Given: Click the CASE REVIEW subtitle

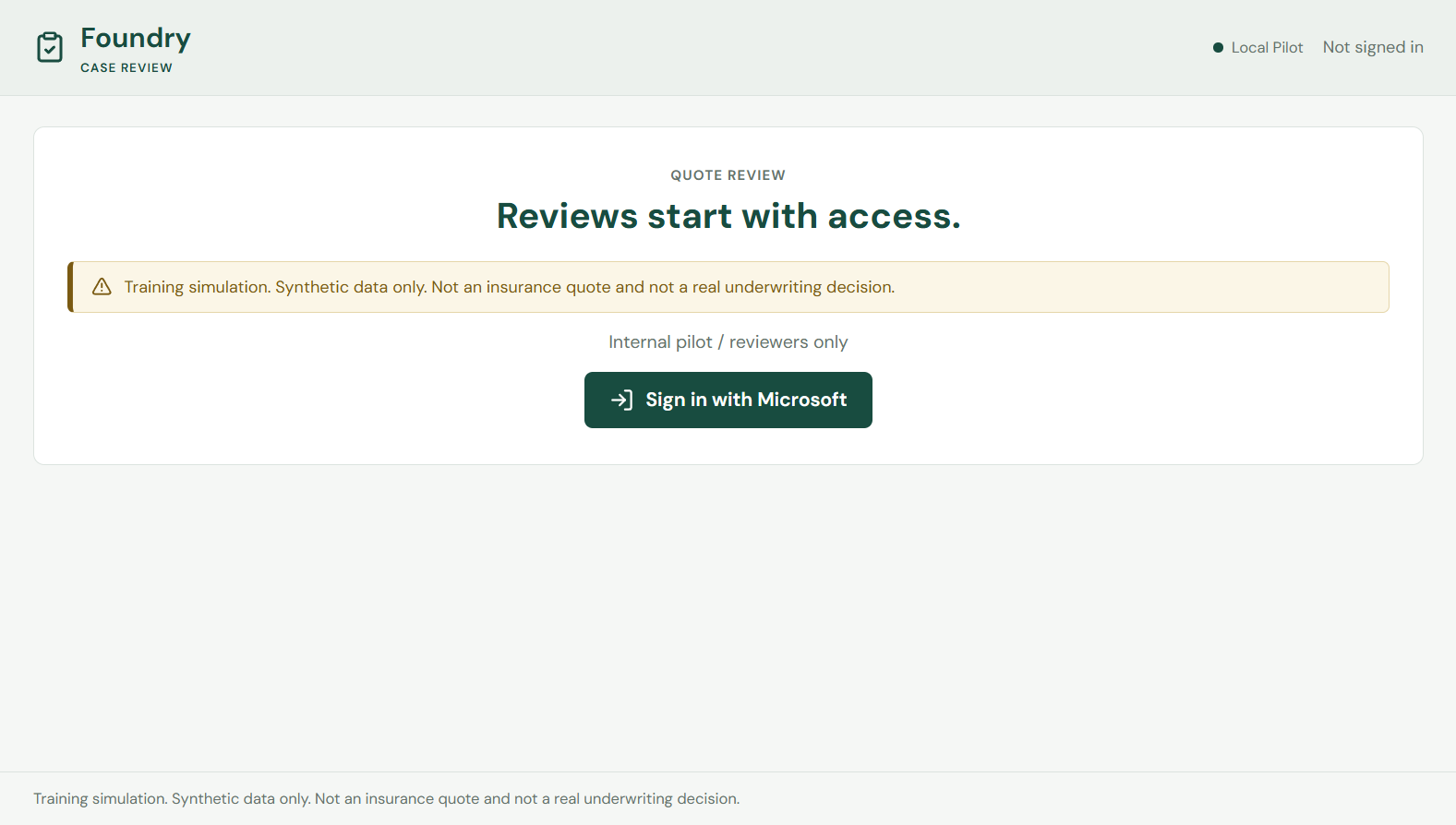Looking at the screenshot, I should click(126, 67).
